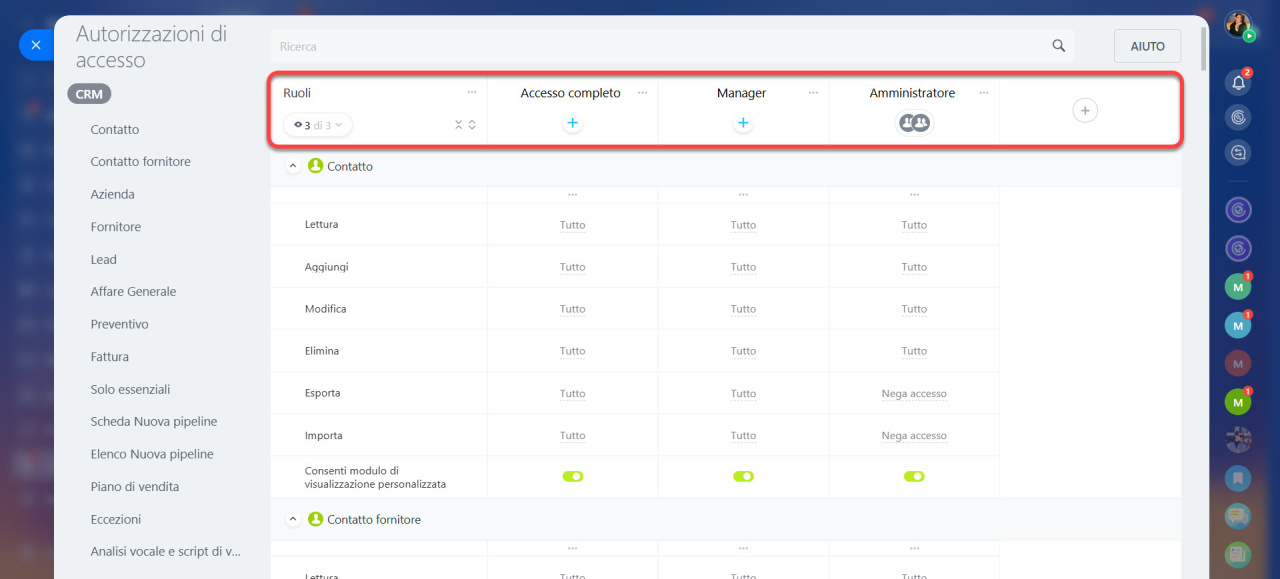1280x579 pixels.
Task: Change Importa permission for Amministratore
Action: (x=914, y=436)
